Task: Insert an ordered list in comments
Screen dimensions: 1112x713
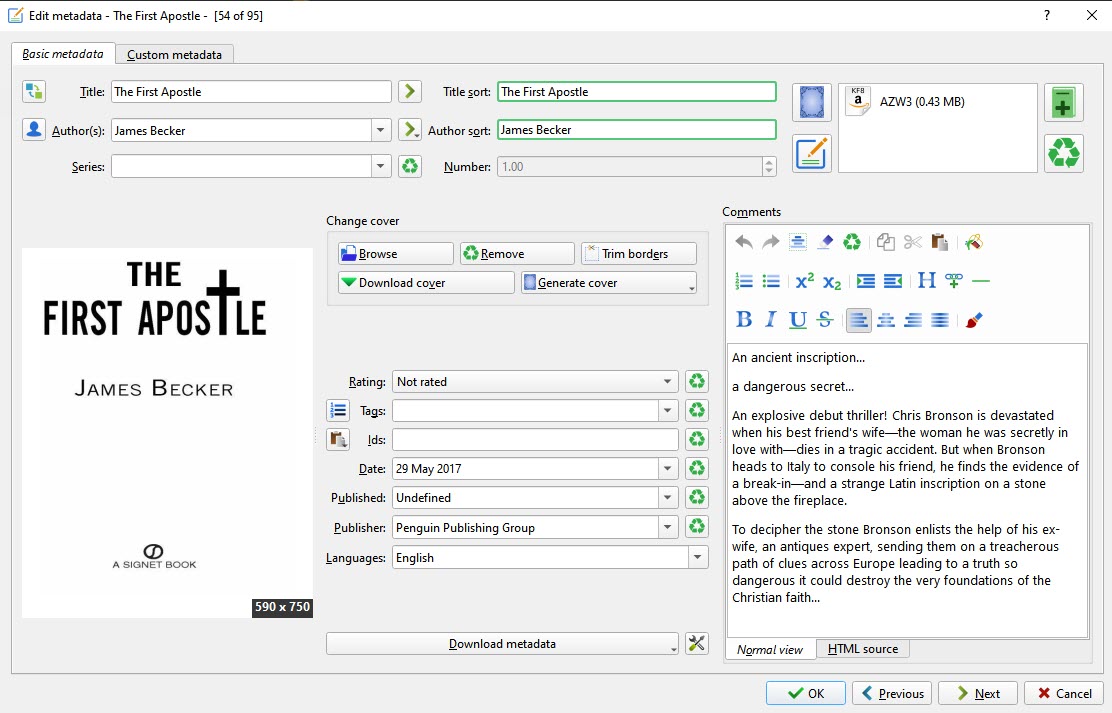Action: [x=744, y=282]
